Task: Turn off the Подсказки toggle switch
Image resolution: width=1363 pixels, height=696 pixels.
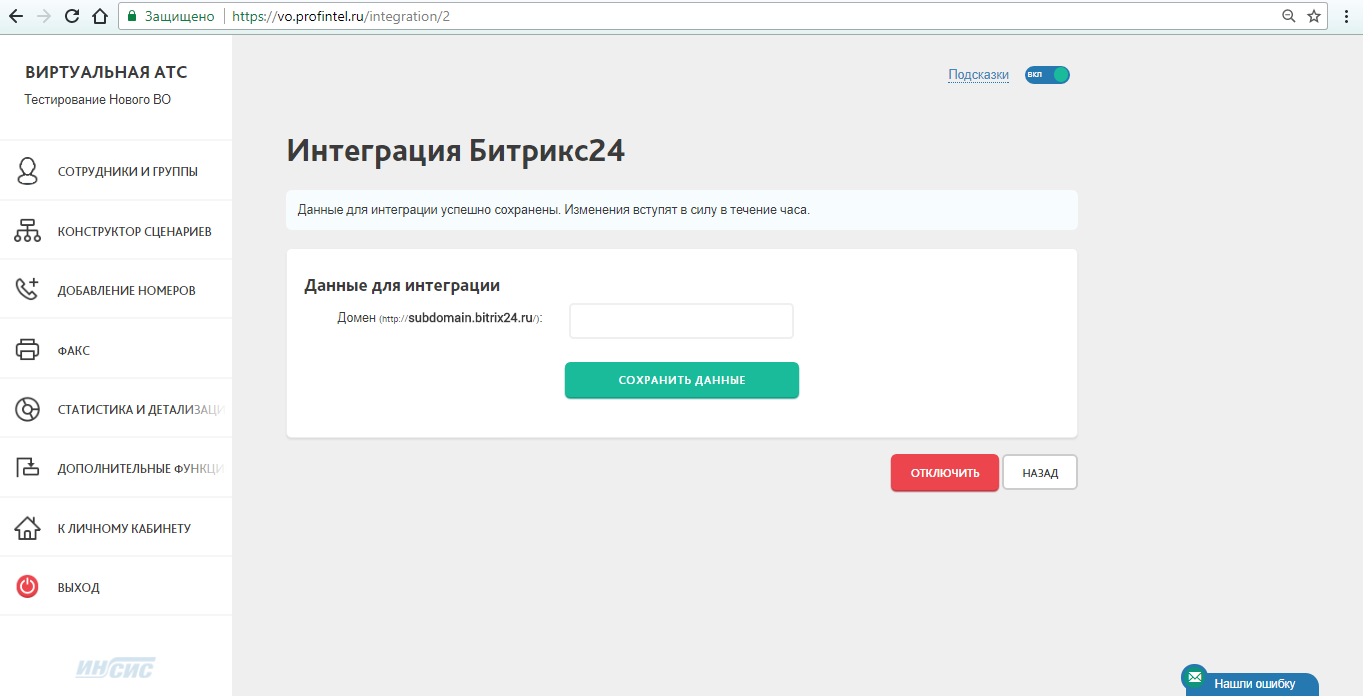Action: click(x=1047, y=75)
